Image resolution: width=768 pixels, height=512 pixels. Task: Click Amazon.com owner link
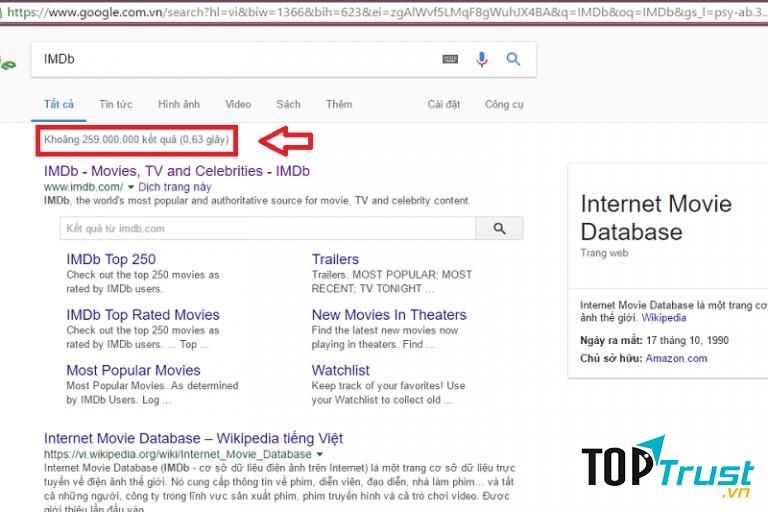coord(676,358)
